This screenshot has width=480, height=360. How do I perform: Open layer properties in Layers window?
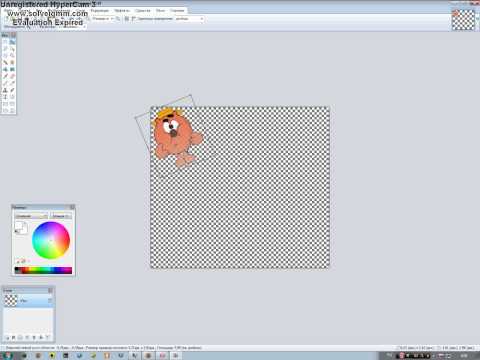[x=48, y=337]
